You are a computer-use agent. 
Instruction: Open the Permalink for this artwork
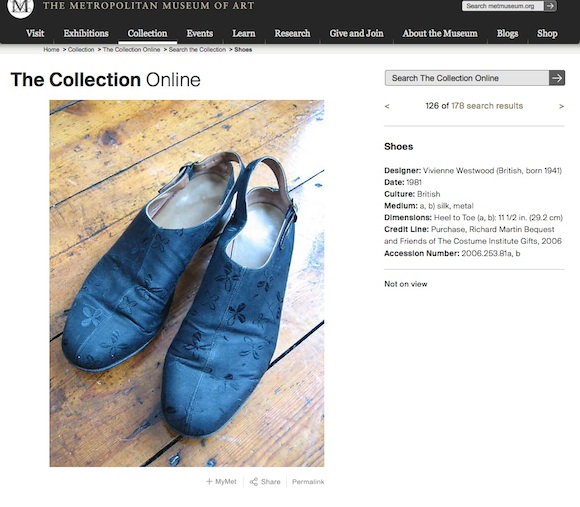pos(308,481)
